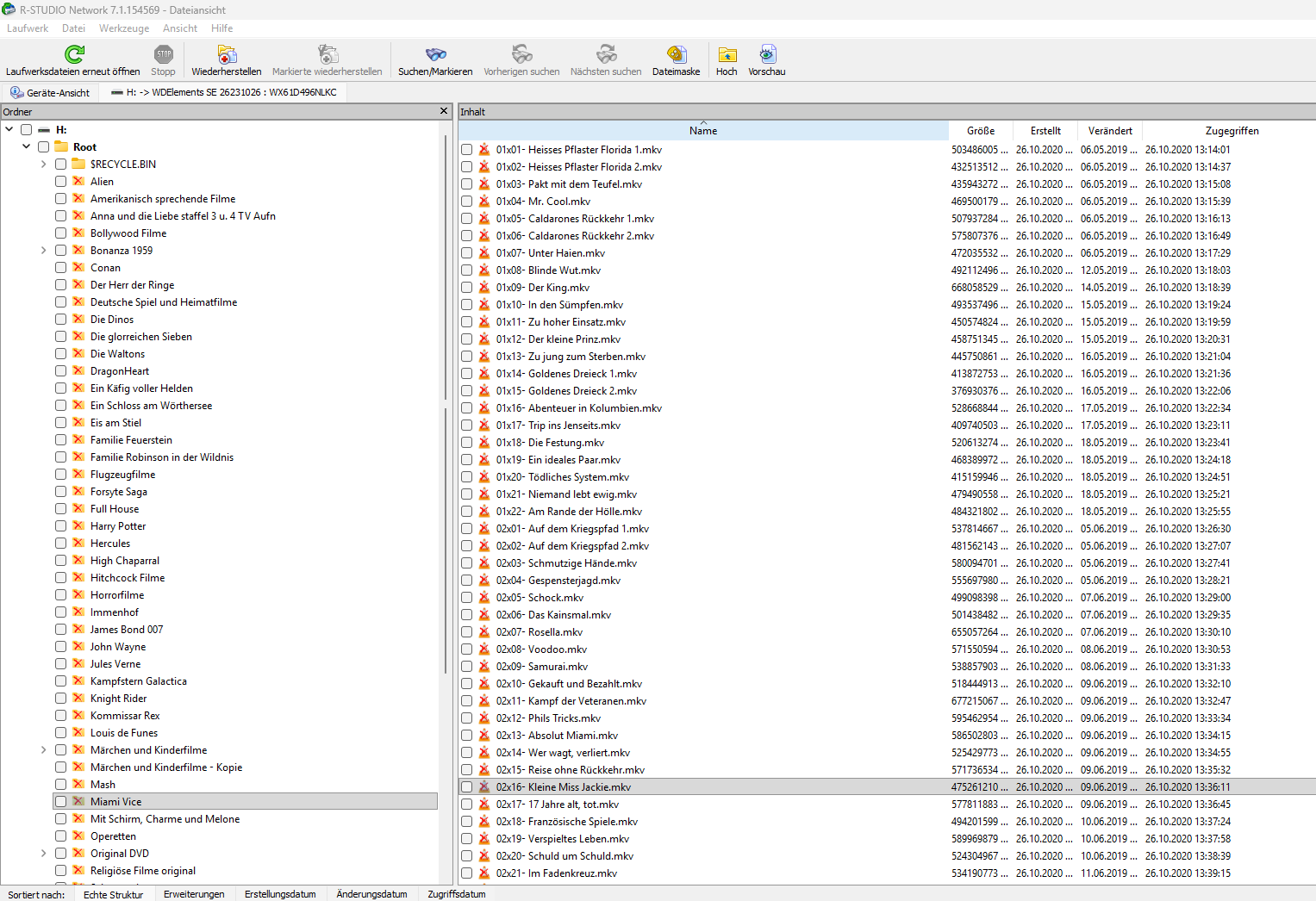Click the Root folder icon
The image size is (1316, 901).
[61, 146]
